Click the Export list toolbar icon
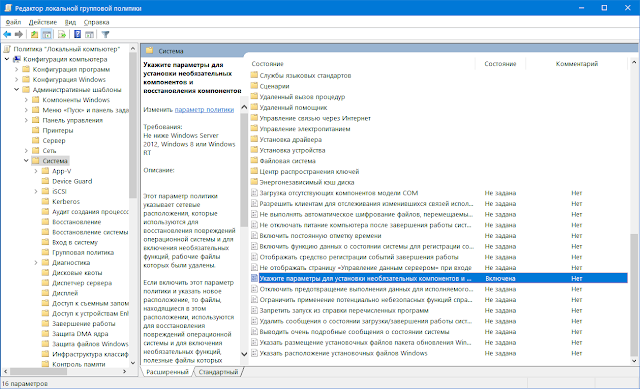The width and height of the screenshot is (640, 389). (x=62, y=34)
